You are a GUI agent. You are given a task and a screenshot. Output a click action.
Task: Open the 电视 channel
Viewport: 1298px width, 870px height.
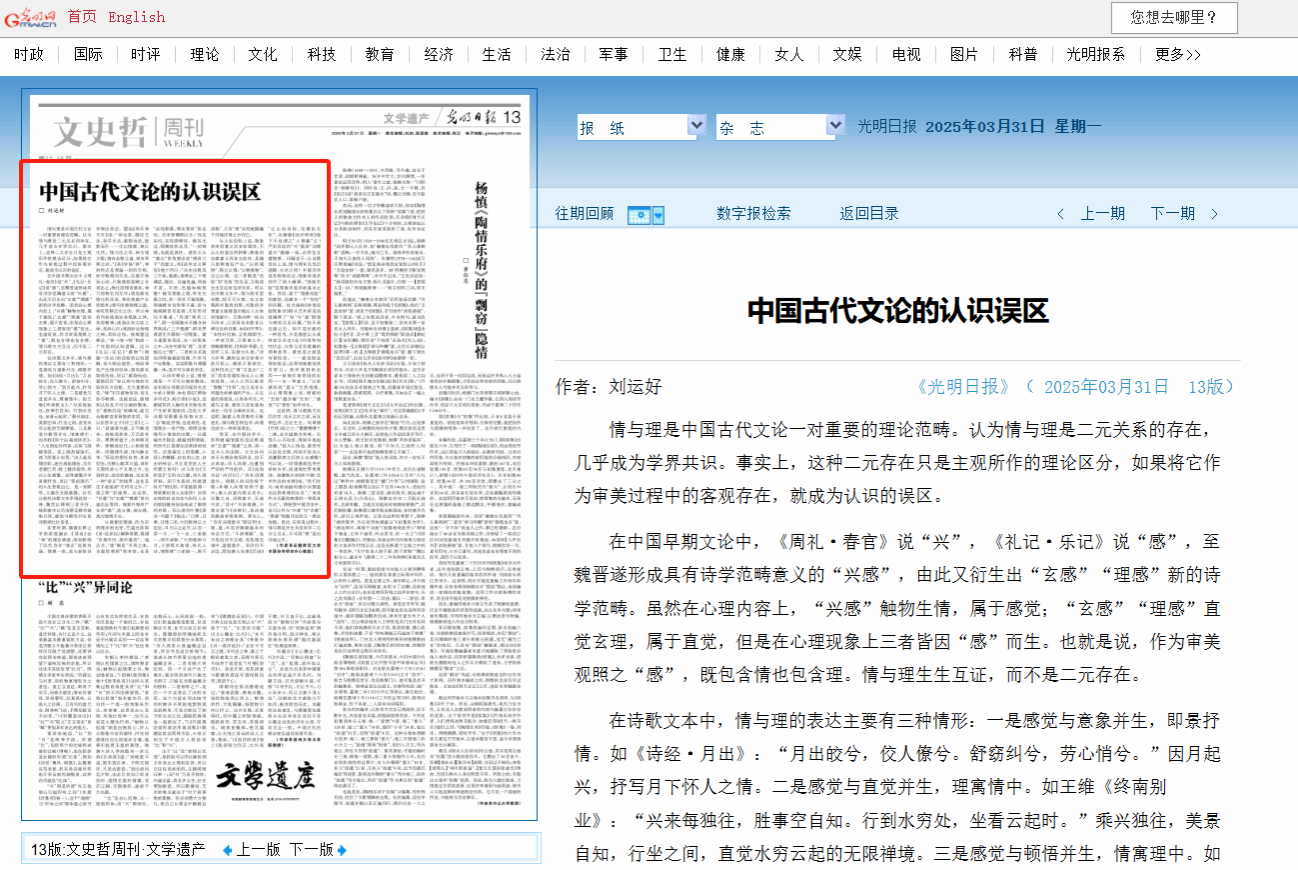pyautogui.click(x=907, y=54)
